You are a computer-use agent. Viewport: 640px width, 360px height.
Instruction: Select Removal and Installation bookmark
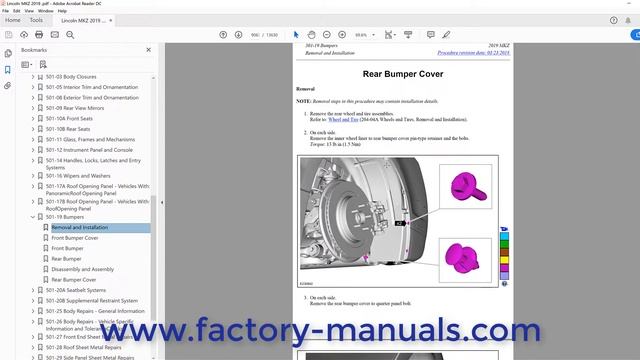[x=80, y=227]
